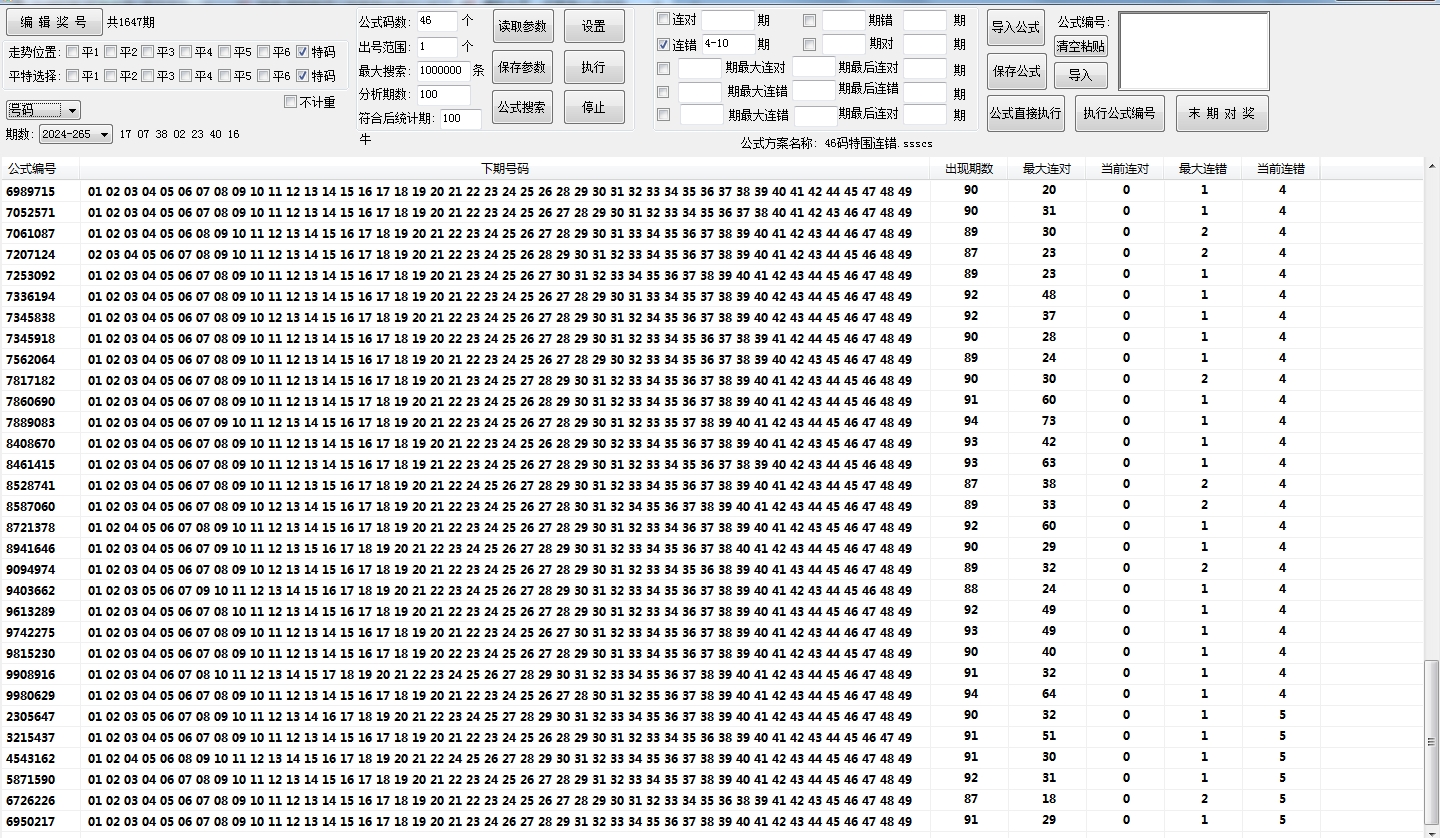
Task: Check 平1 in the 走势位置 row
Action: click(73, 52)
